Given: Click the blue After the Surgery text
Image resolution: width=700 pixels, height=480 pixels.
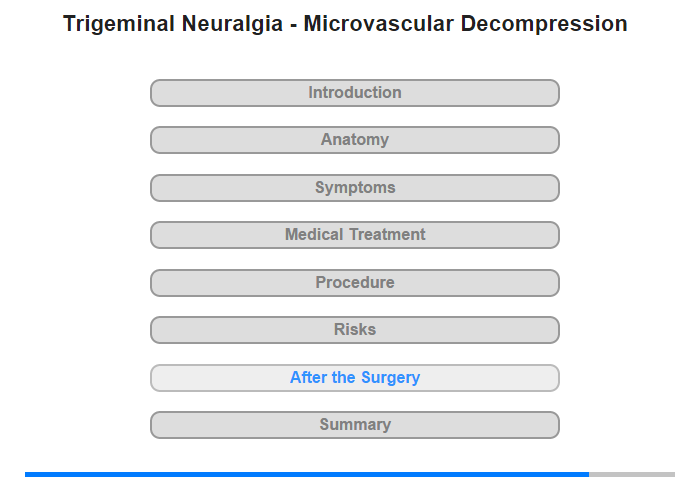Looking at the screenshot, I should (x=355, y=378).
